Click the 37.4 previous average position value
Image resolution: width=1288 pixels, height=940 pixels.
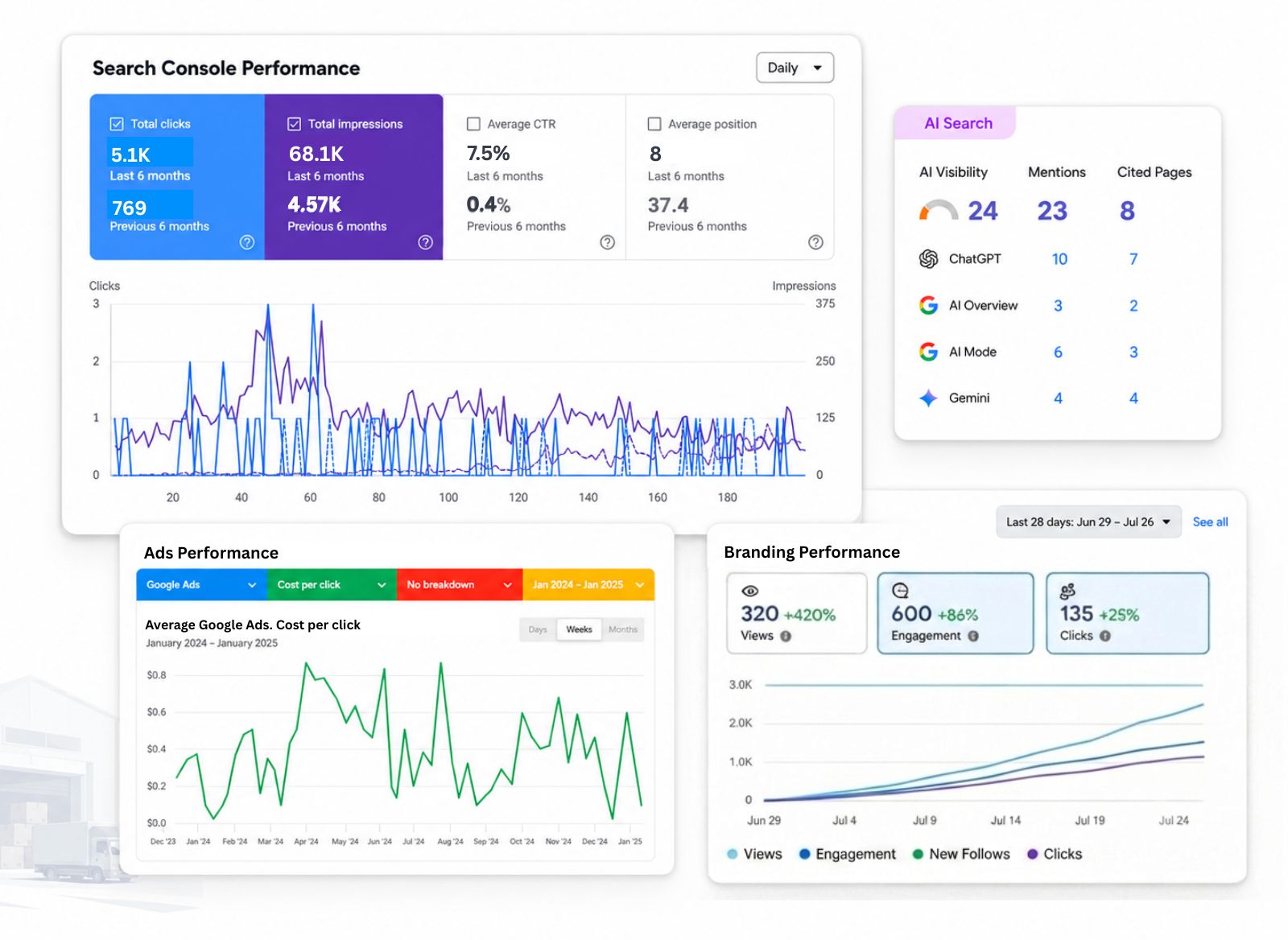(x=668, y=205)
